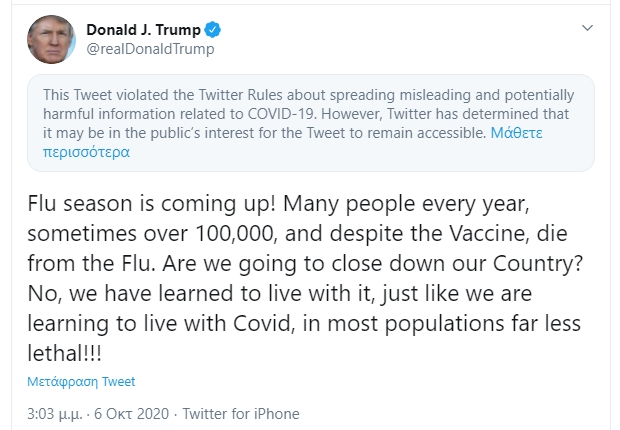
Task: Click Donald J. Trump's profile avatar
Action: (49, 39)
